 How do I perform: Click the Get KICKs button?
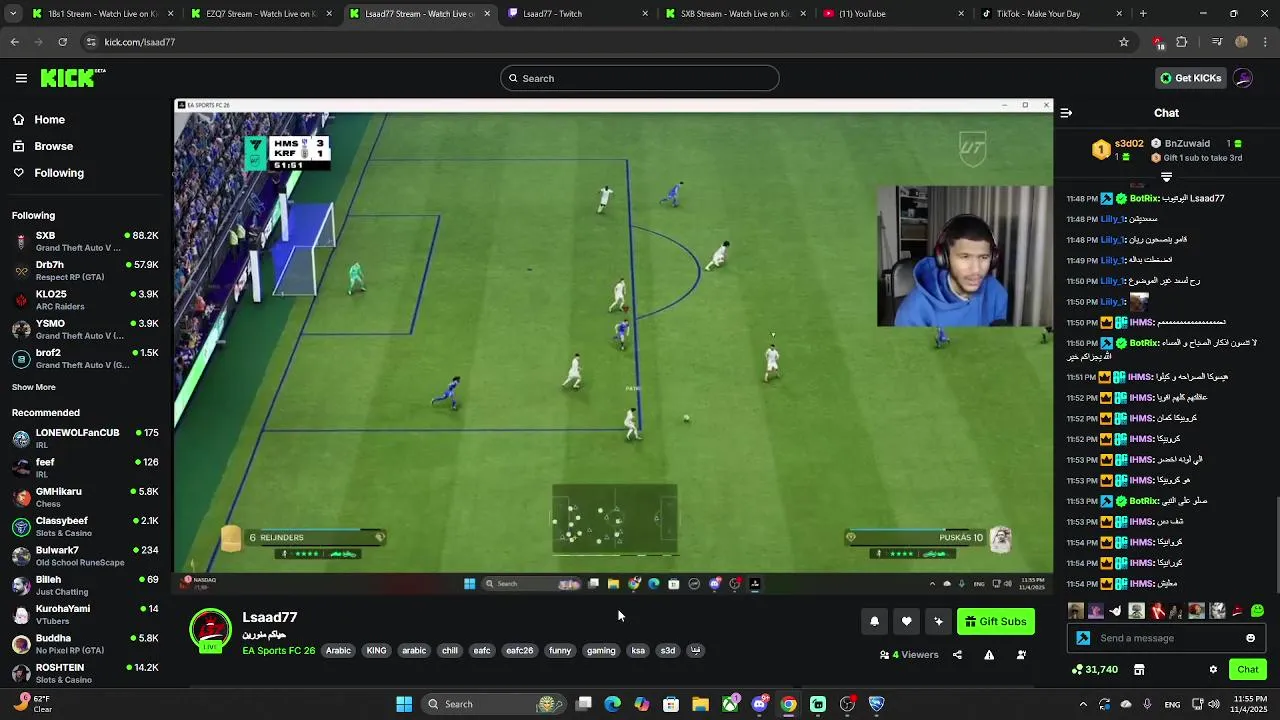tap(1190, 78)
